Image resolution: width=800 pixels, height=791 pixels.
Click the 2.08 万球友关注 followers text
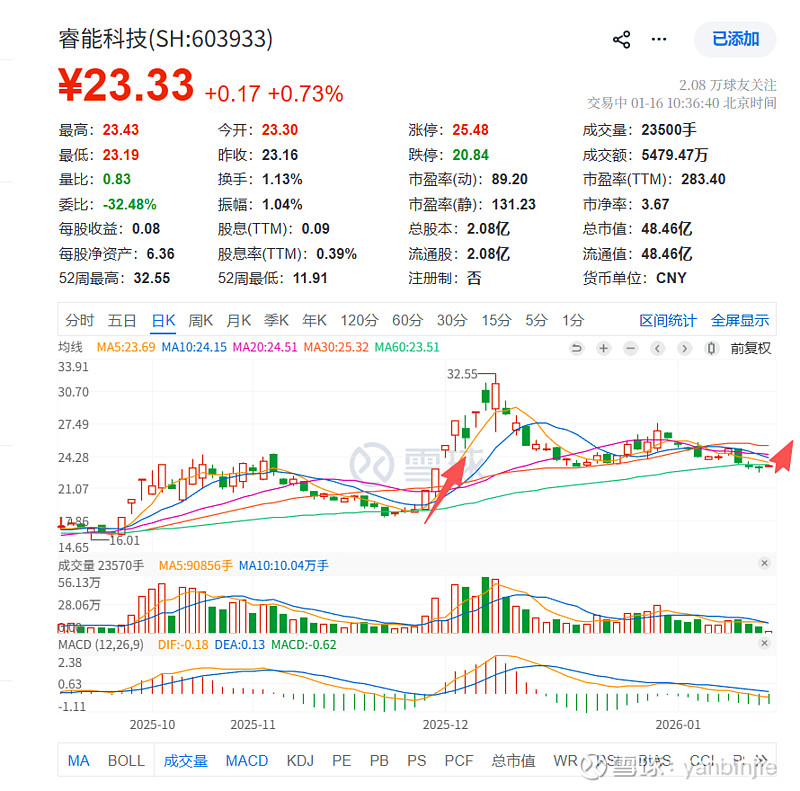728,85
